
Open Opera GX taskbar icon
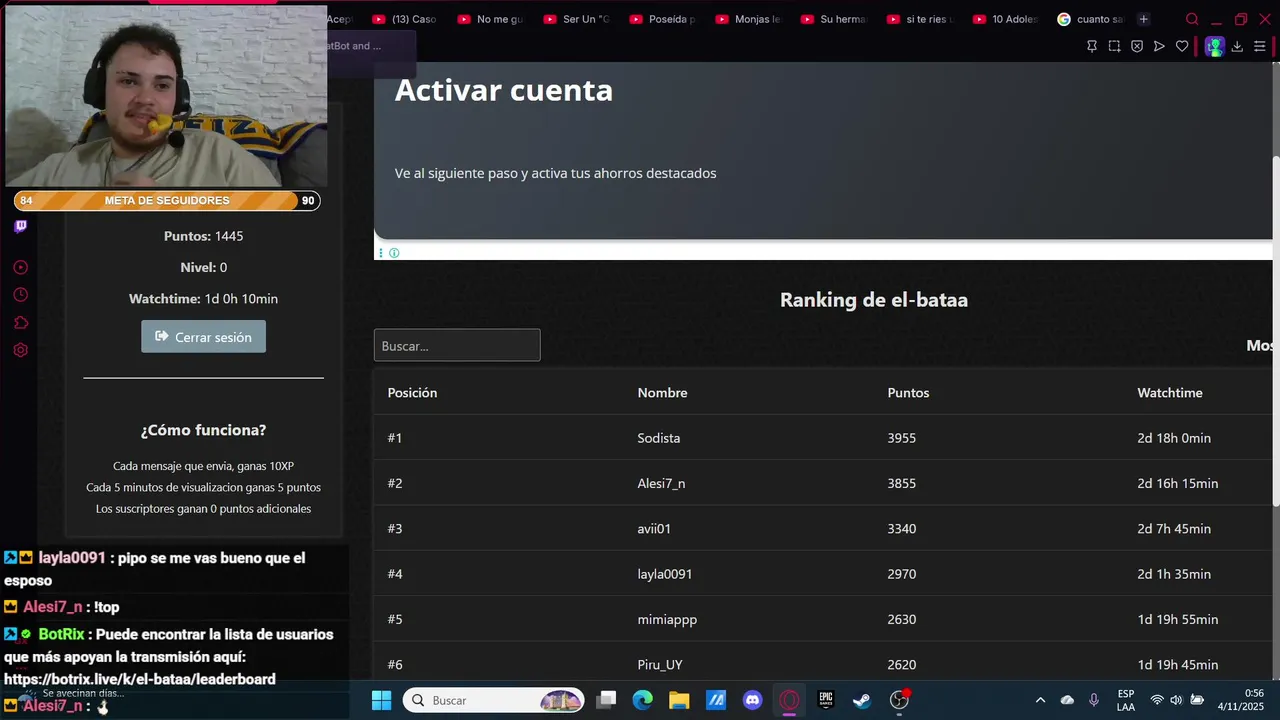click(790, 700)
